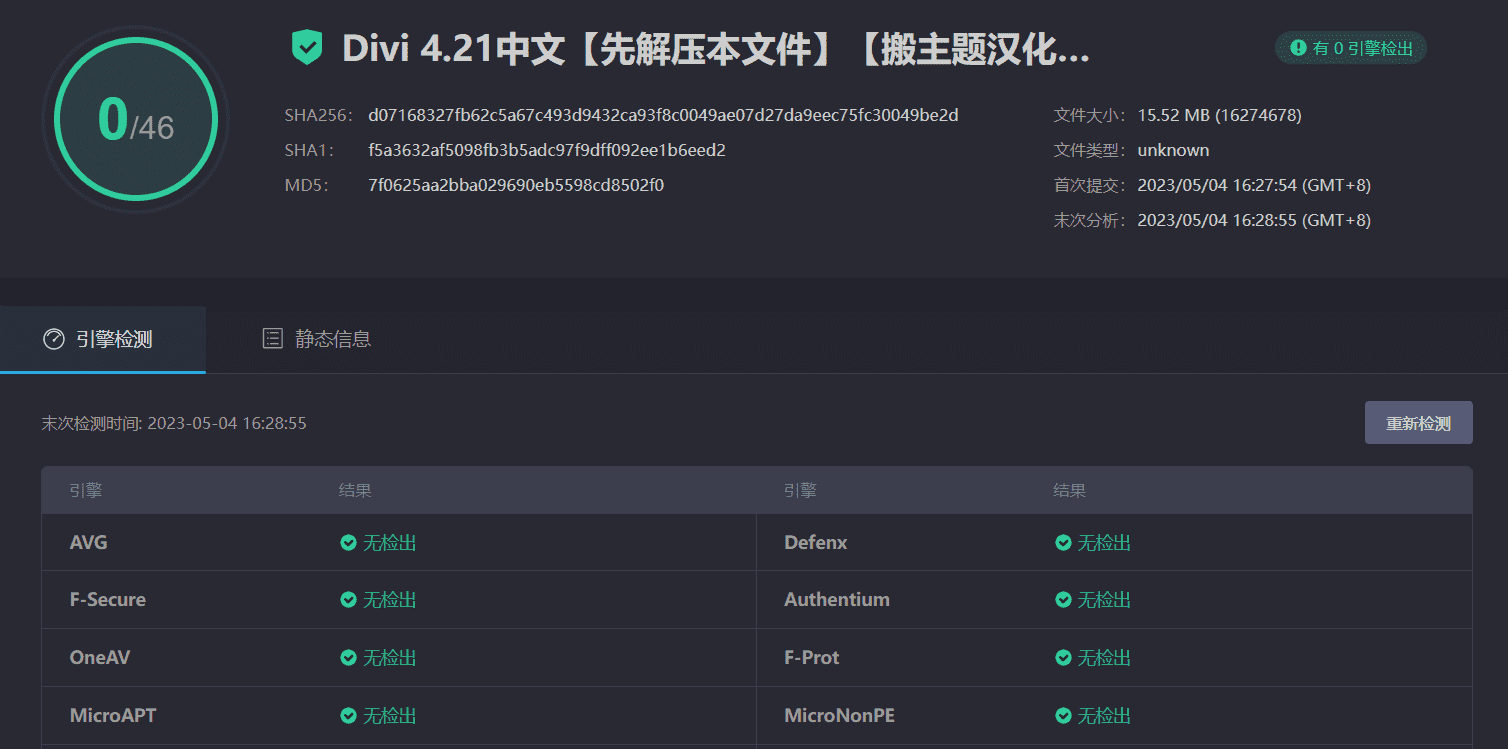The image size is (1508, 749).
Task: Click the exclamation icon in engine badge
Action: [1298, 47]
